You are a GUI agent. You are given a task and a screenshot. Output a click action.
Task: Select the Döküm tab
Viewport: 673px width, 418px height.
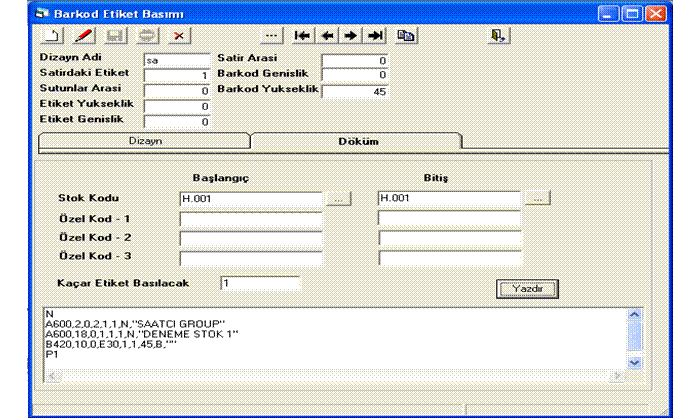[x=358, y=142]
